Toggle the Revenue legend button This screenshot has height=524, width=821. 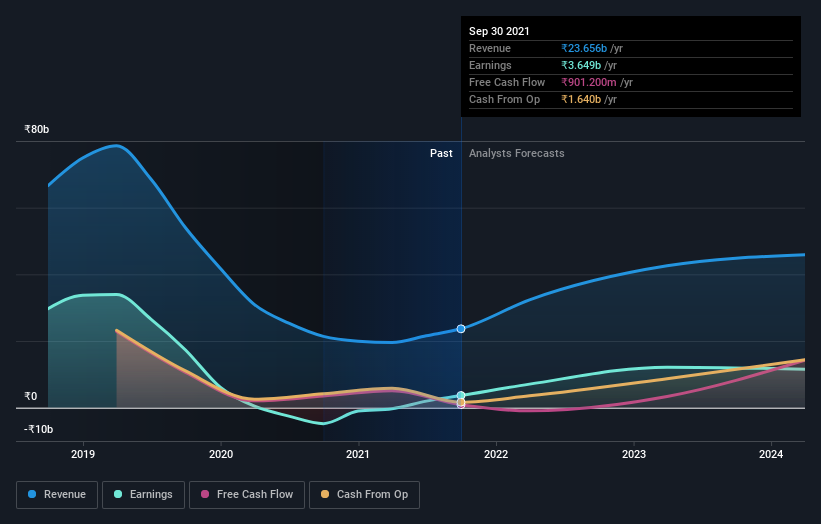tap(57, 495)
